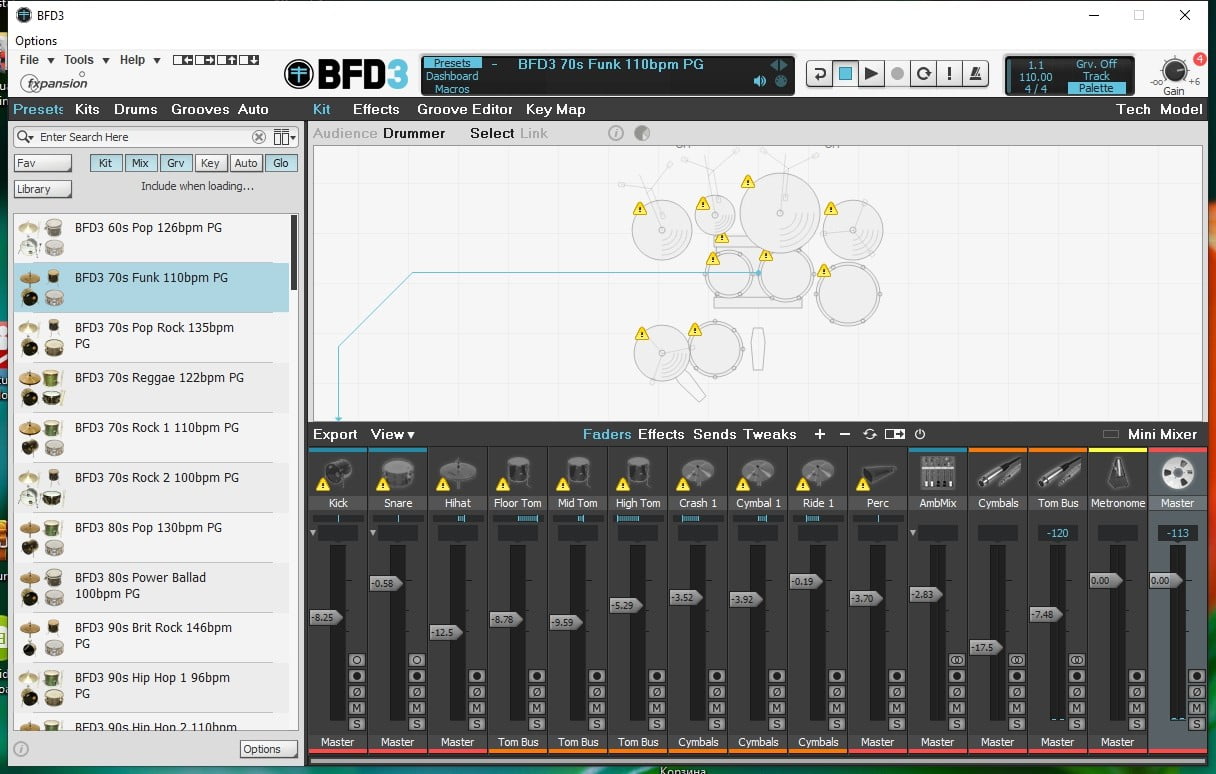This screenshot has width=1216, height=774.
Task: Select the Hihat channel icon
Action: (x=458, y=474)
